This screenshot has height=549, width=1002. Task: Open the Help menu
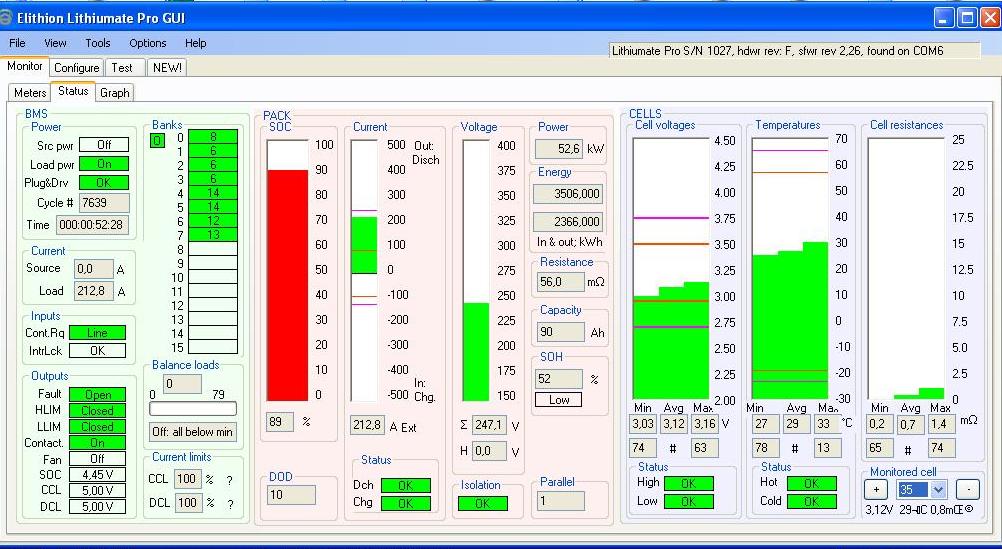[196, 43]
